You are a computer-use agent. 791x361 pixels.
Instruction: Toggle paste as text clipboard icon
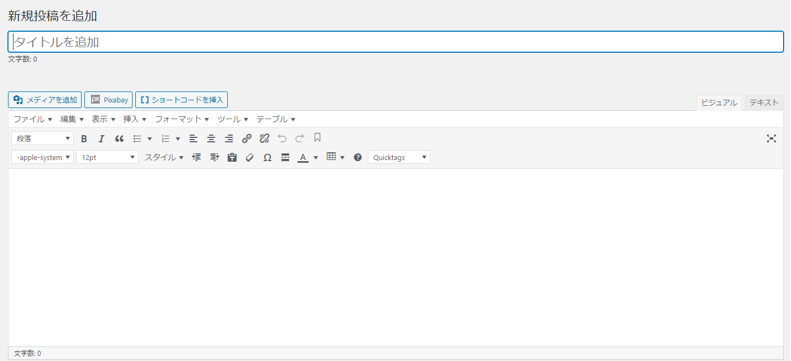(232, 157)
